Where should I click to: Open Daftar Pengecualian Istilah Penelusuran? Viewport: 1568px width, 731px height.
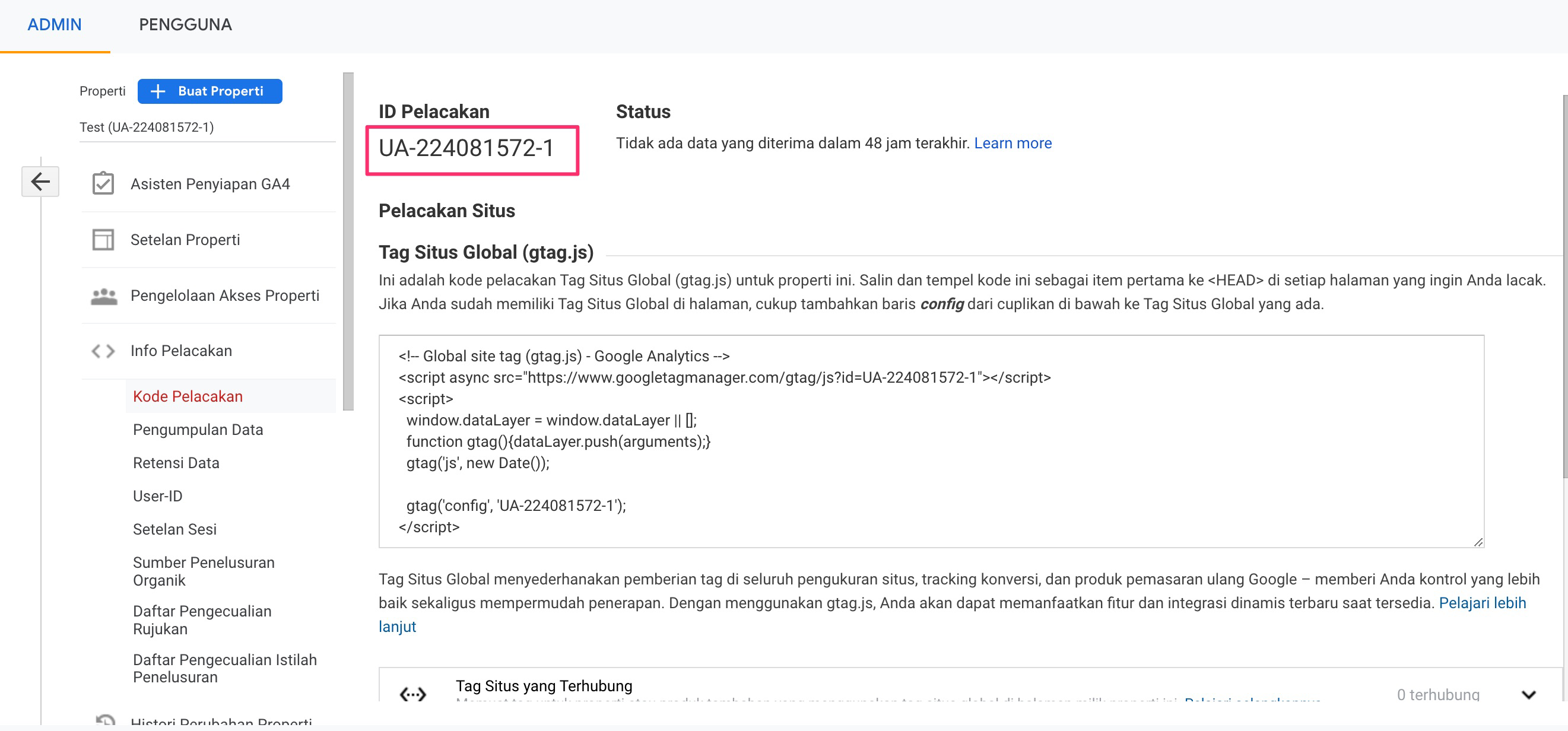pos(224,668)
